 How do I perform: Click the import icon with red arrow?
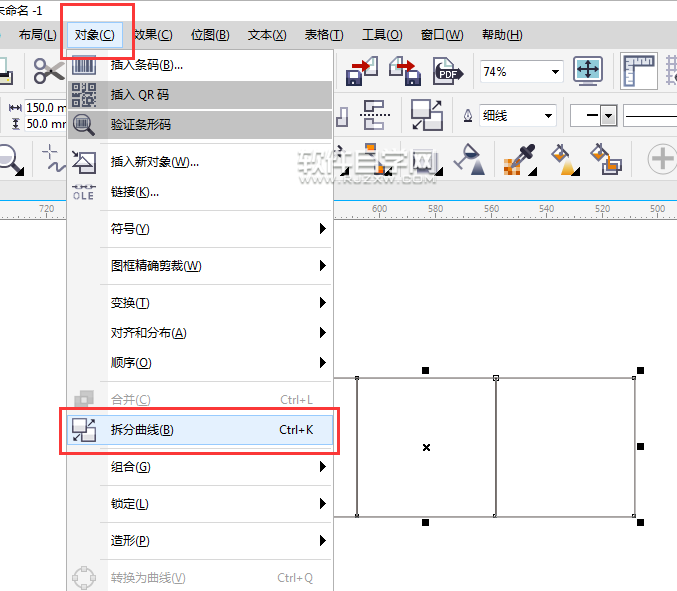pos(362,71)
